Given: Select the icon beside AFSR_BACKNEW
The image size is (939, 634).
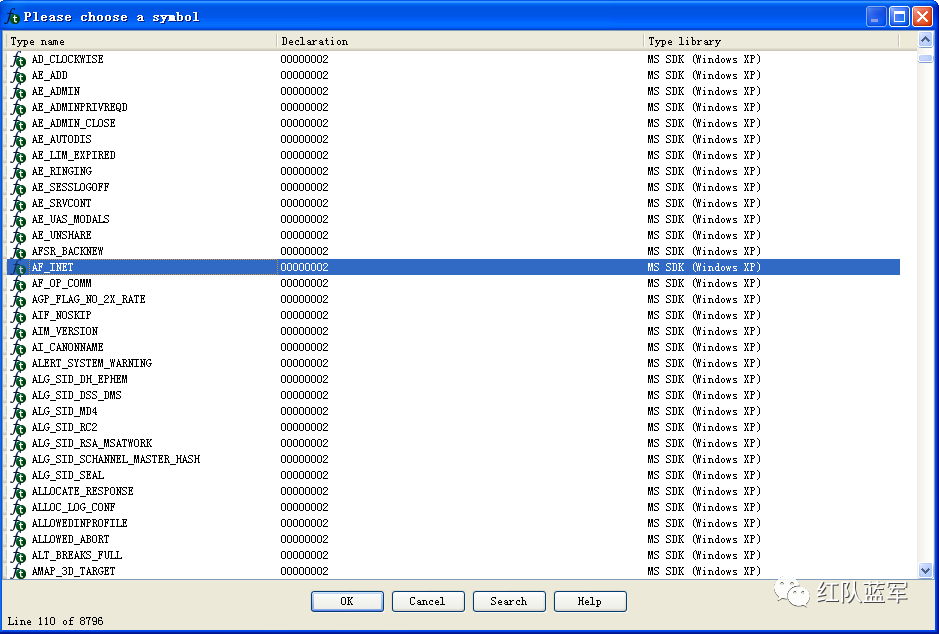Looking at the screenshot, I should [19, 252].
